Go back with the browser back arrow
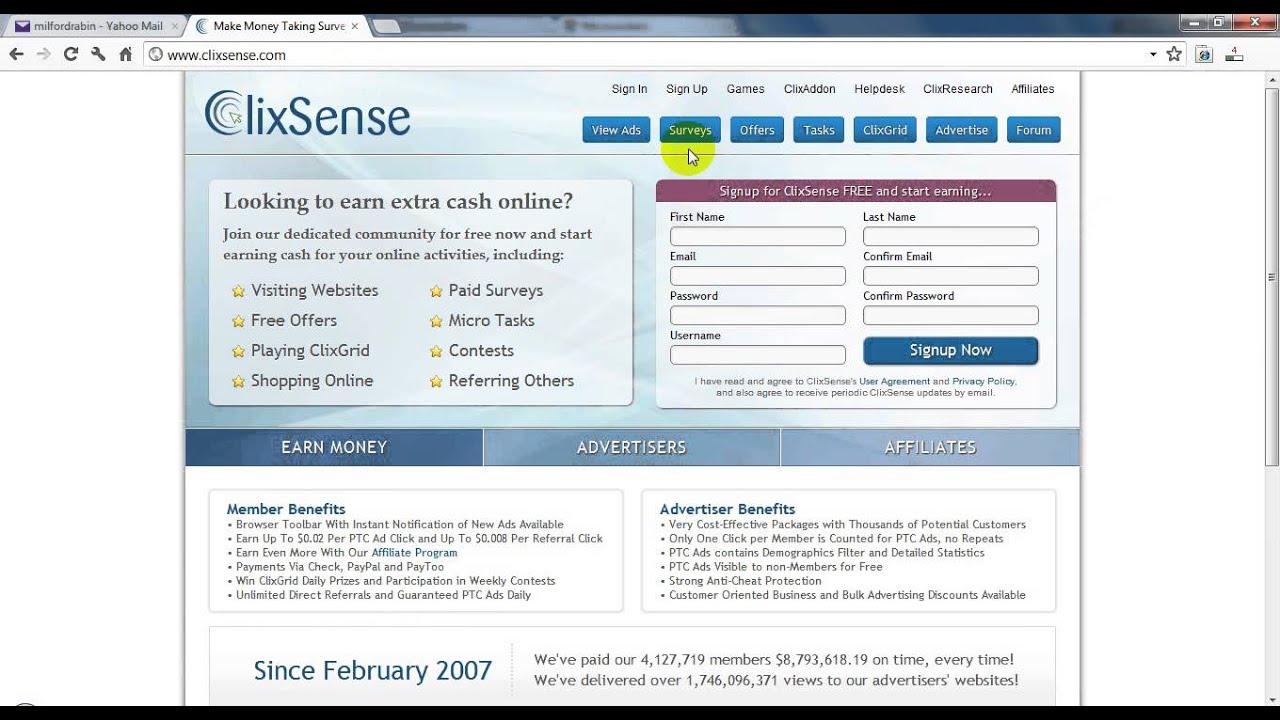 [x=16, y=55]
